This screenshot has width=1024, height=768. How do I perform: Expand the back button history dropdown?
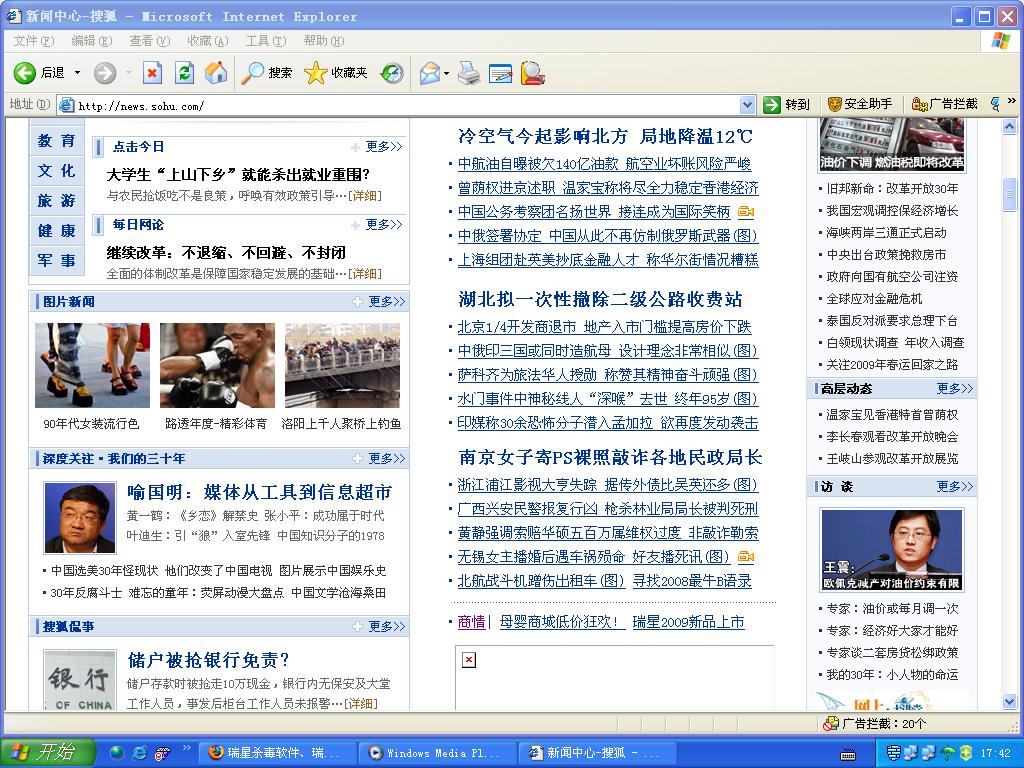tap(75, 73)
